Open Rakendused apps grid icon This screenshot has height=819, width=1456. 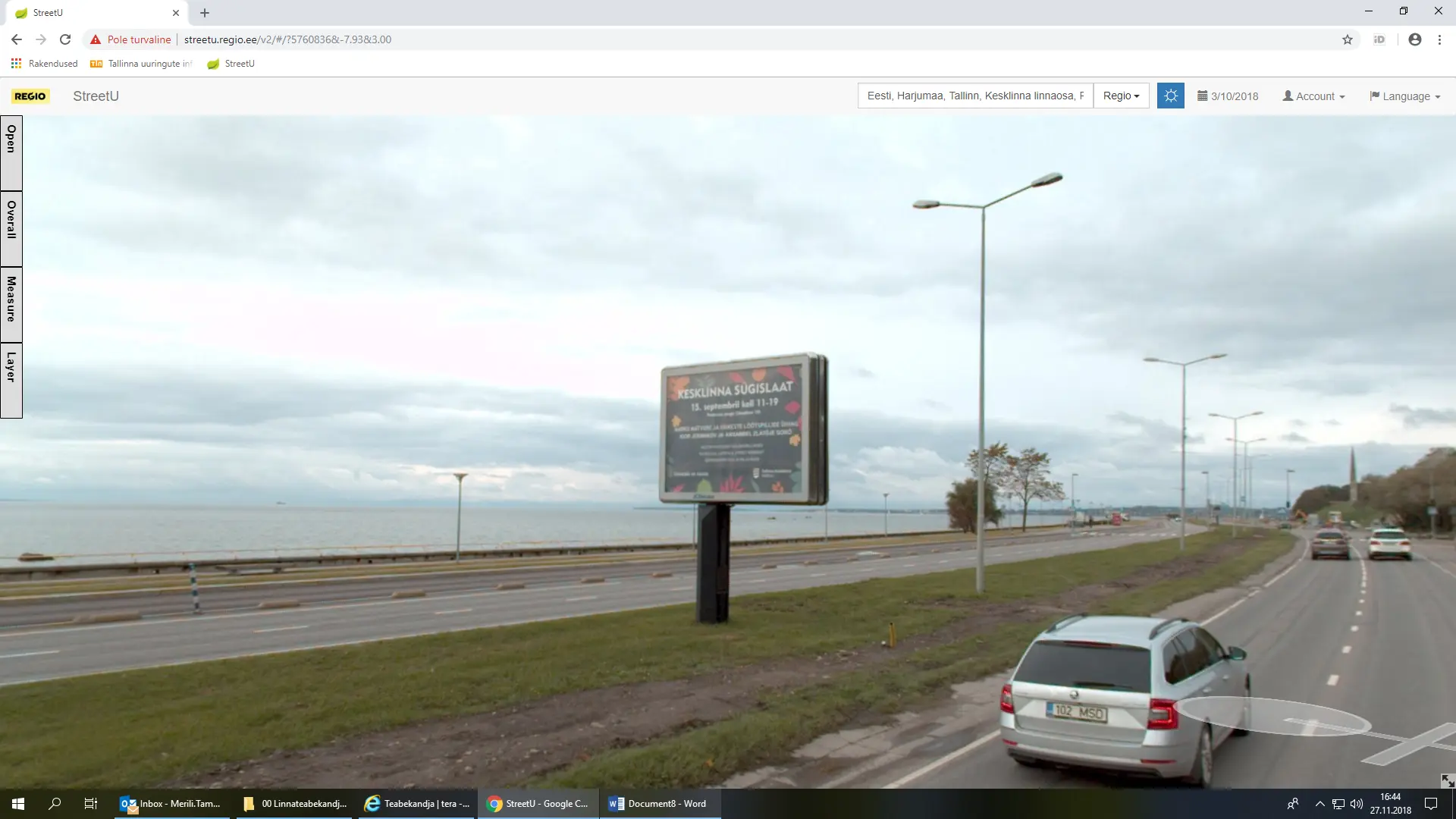click(16, 64)
